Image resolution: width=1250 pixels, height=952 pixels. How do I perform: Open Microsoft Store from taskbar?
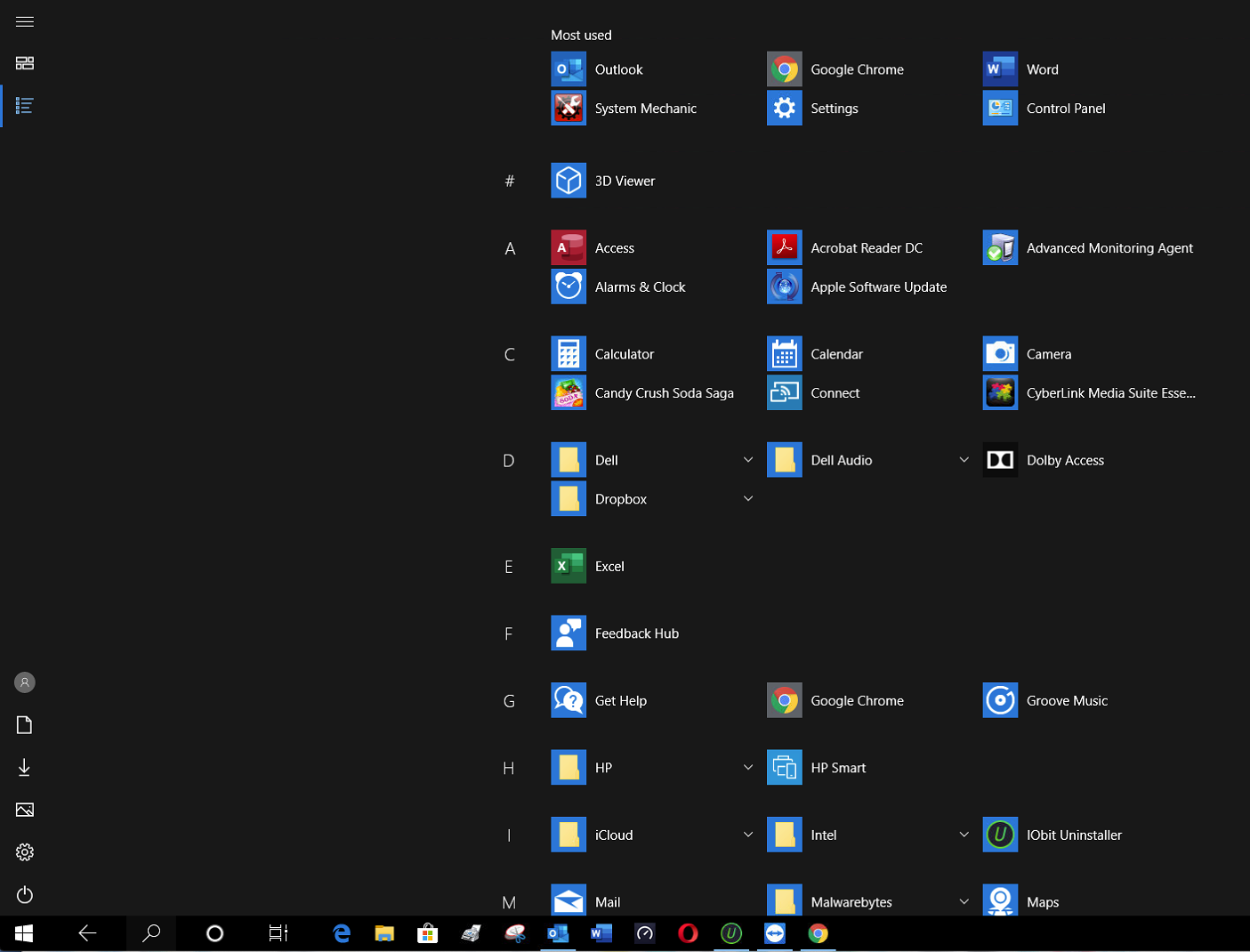[x=428, y=933]
